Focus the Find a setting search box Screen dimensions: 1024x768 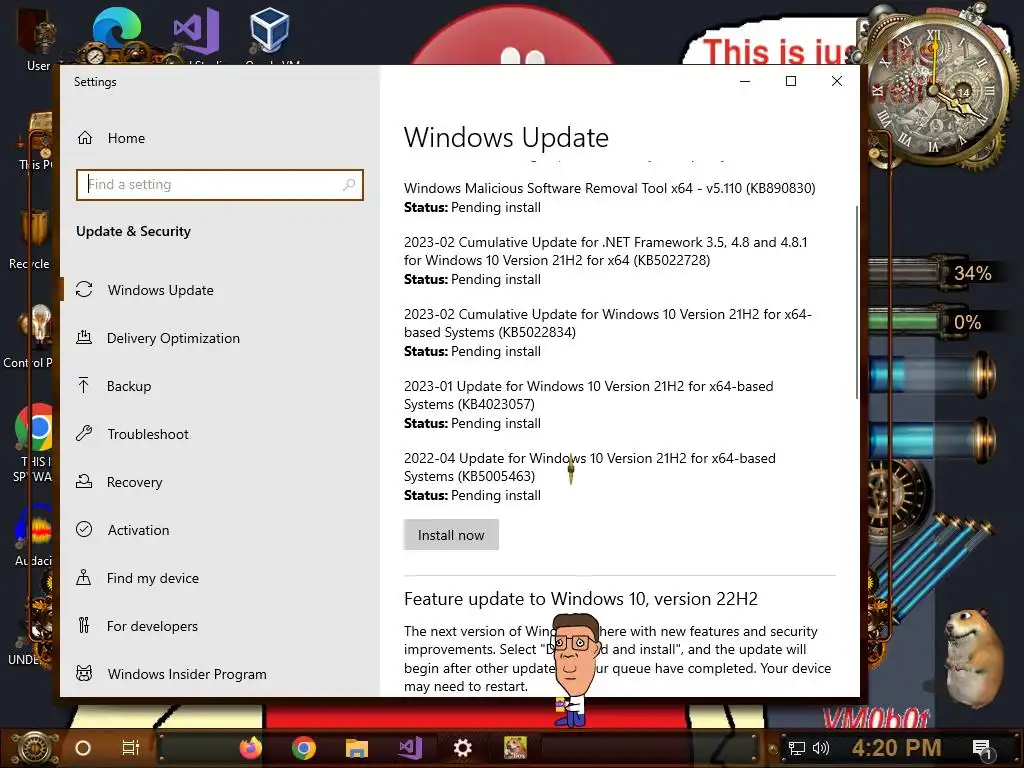tap(219, 185)
